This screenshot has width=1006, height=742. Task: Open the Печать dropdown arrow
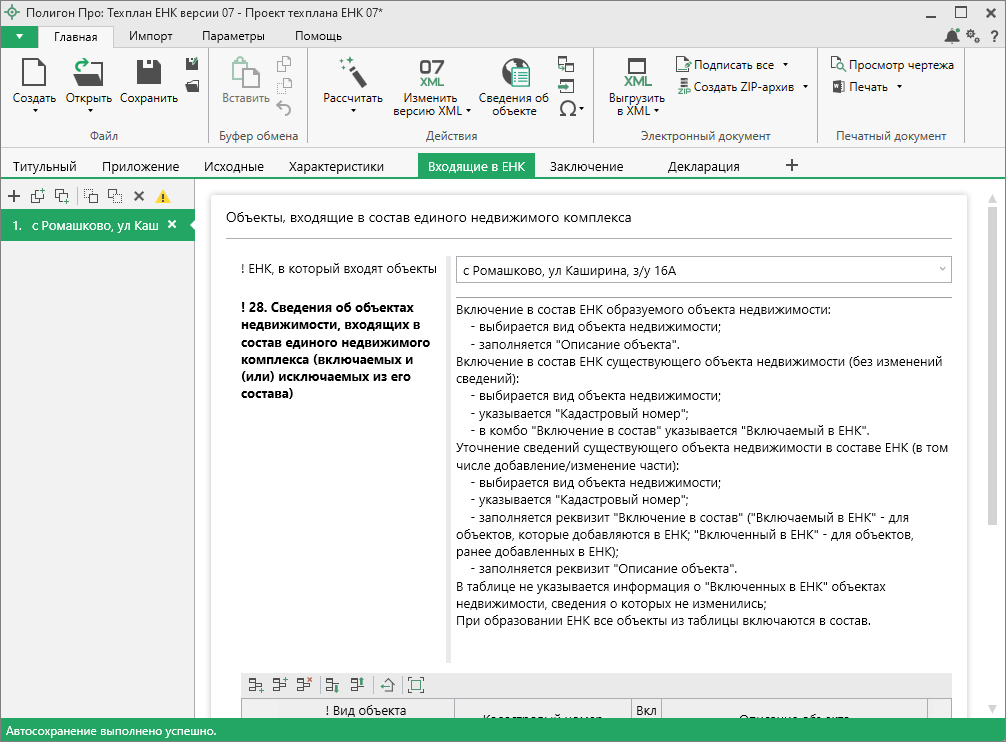point(899,87)
